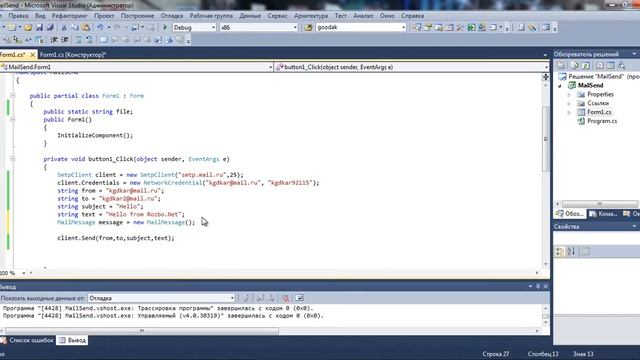Viewport: 640px width, 360px height.
Task: Click Categorized icon in Properties panel
Action: pos(560,251)
